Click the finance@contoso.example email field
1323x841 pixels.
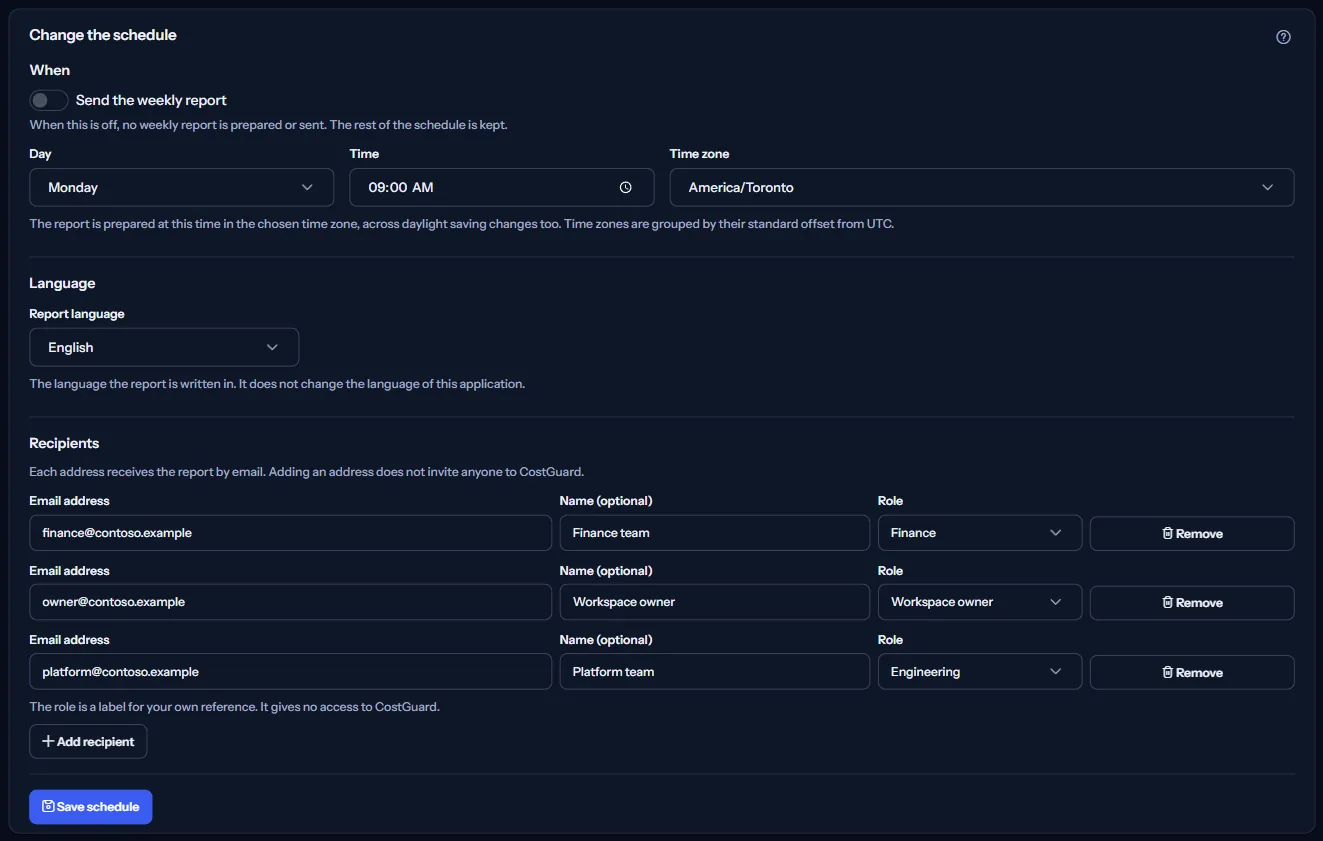[x=291, y=533]
